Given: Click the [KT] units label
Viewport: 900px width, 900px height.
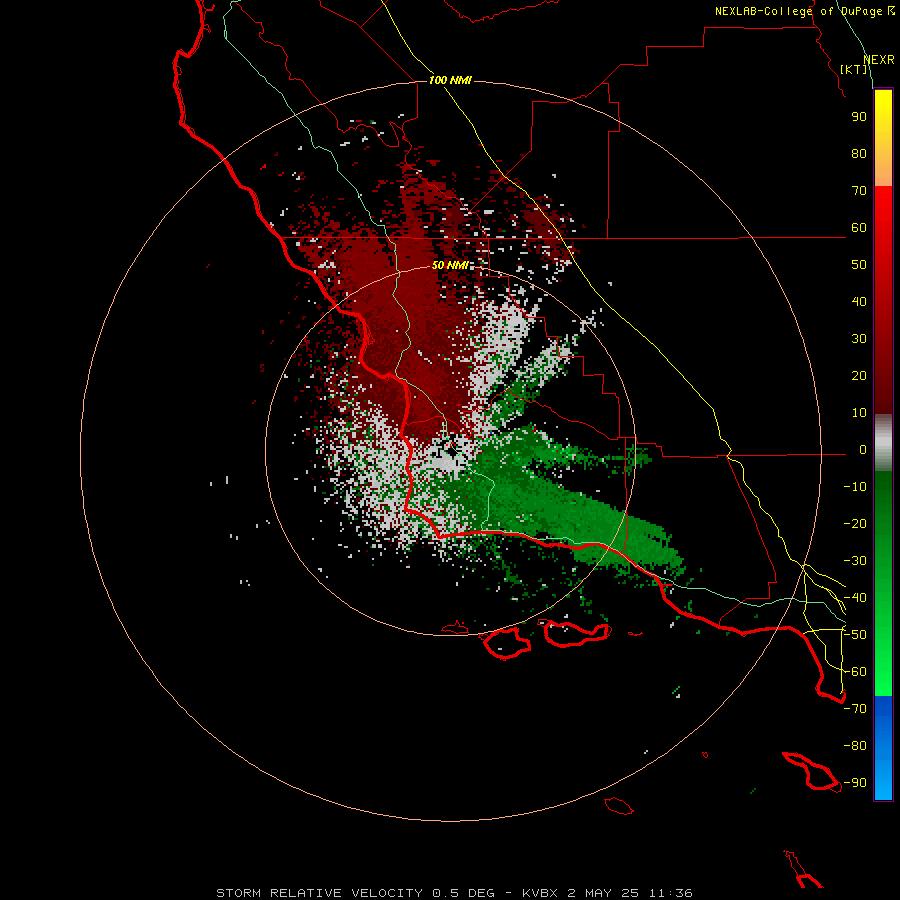Looking at the screenshot, I should click(854, 69).
